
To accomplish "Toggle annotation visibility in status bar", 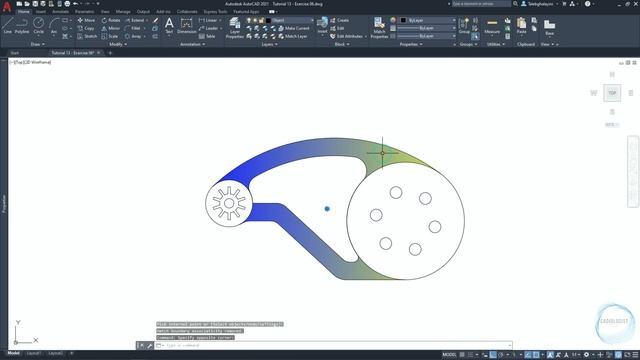I will point(550,355).
